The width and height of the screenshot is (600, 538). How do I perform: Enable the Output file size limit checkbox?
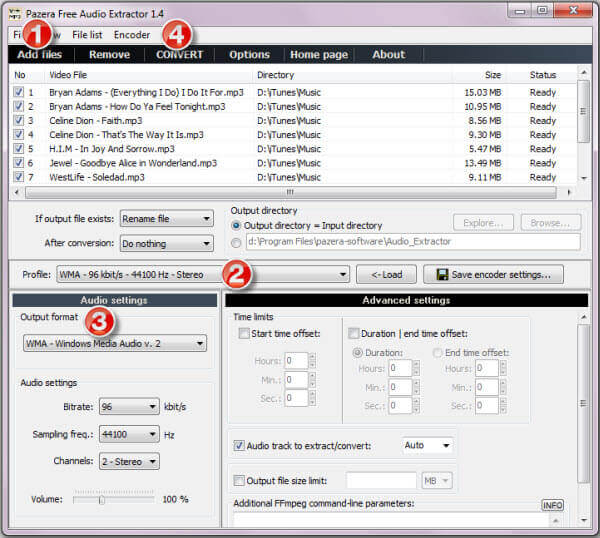(x=239, y=480)
